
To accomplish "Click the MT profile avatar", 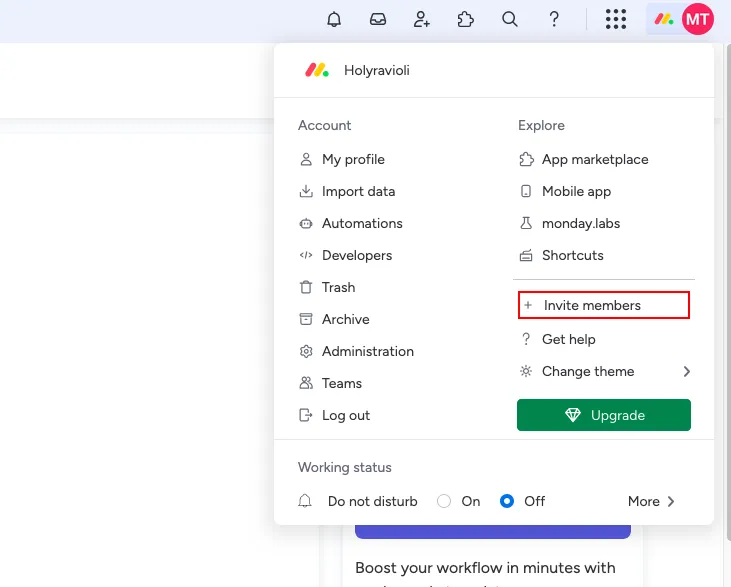I will tap(697, 19).
